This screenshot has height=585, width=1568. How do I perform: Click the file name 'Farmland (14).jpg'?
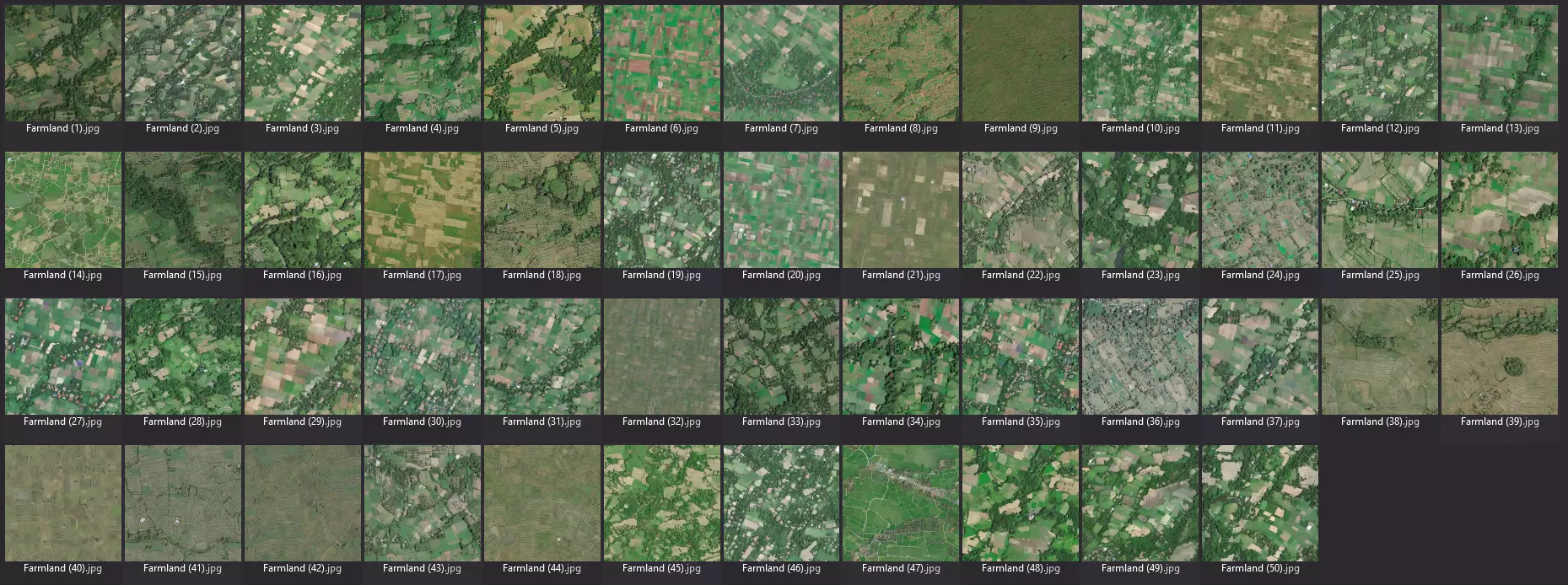point(62,276)
